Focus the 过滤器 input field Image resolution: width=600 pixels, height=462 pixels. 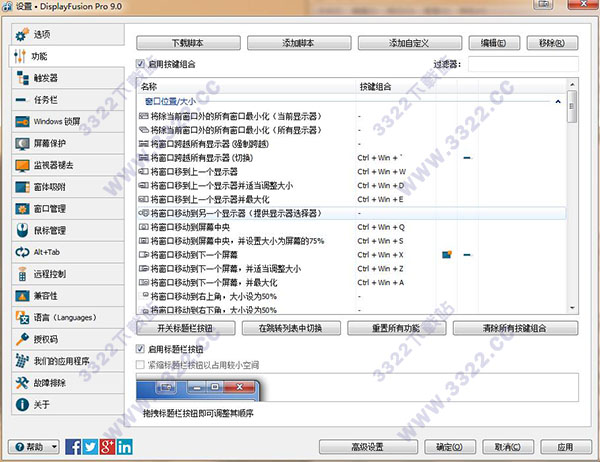(x=523, y=64)
